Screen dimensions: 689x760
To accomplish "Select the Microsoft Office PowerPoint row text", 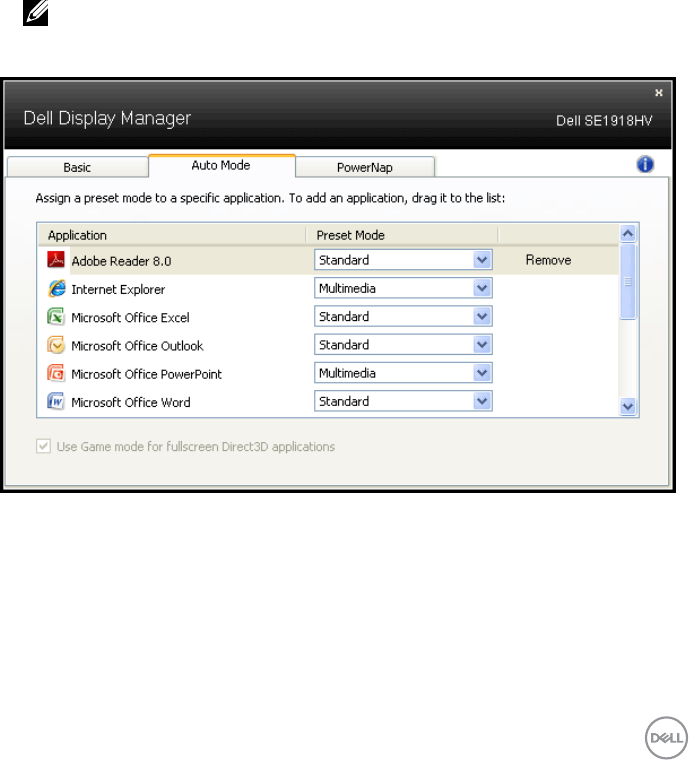I will click(x=146, y=374).
